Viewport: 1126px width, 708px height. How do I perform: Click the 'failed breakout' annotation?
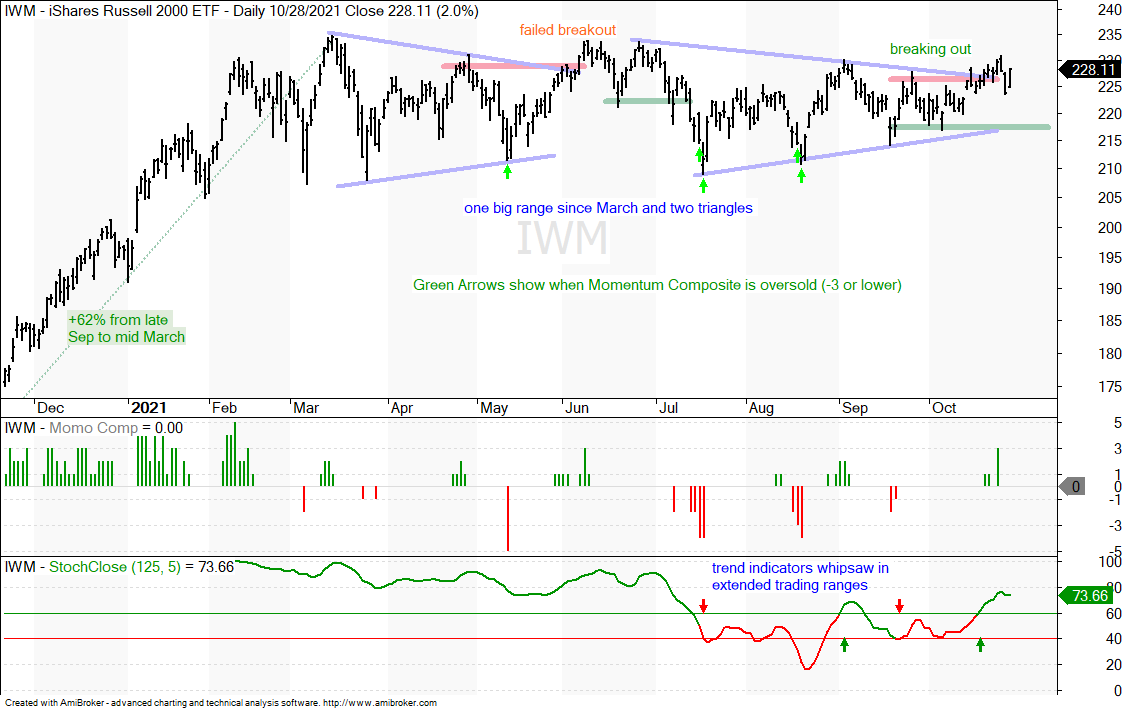coord(567,29)
